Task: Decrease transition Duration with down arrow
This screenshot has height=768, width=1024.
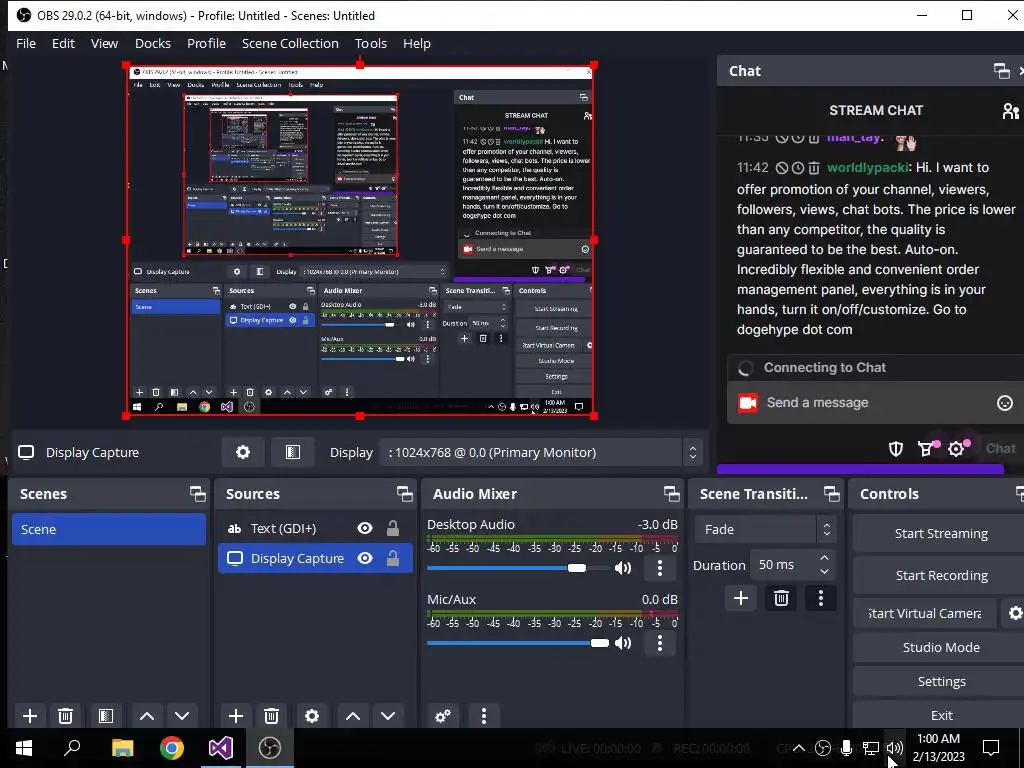Action: click(824, 572)
